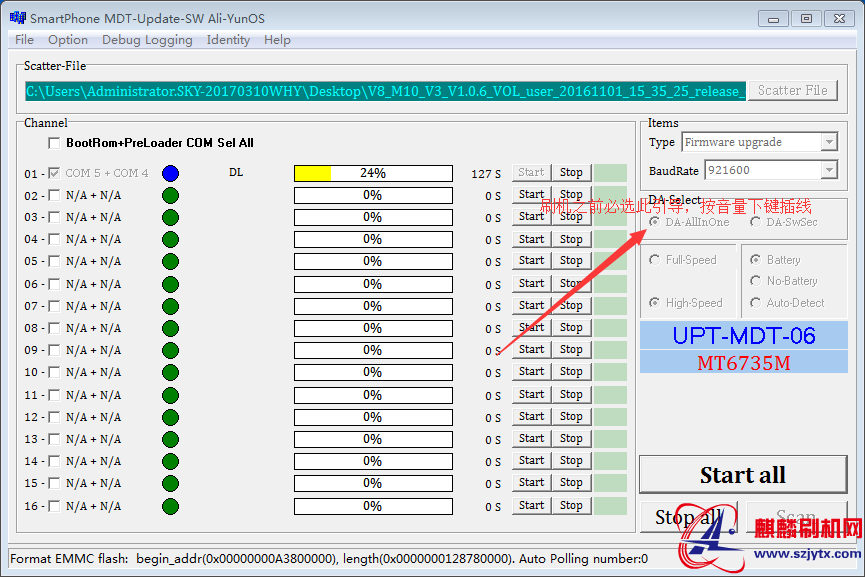Check the channel 02 checkbox

click(x=54, y=195)
